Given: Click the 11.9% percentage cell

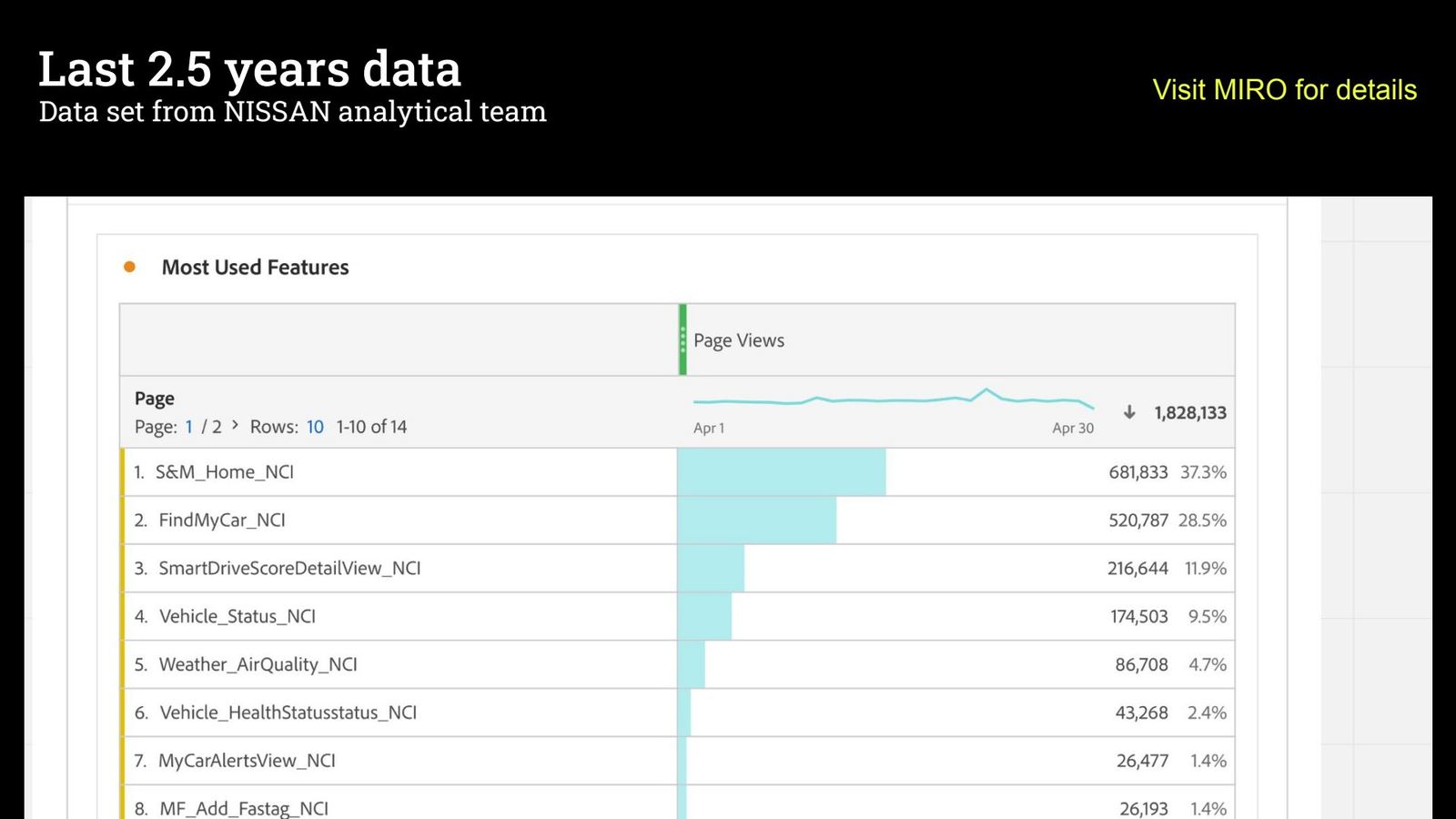Looking at the screenshot, I should (x=1206, y=569).
